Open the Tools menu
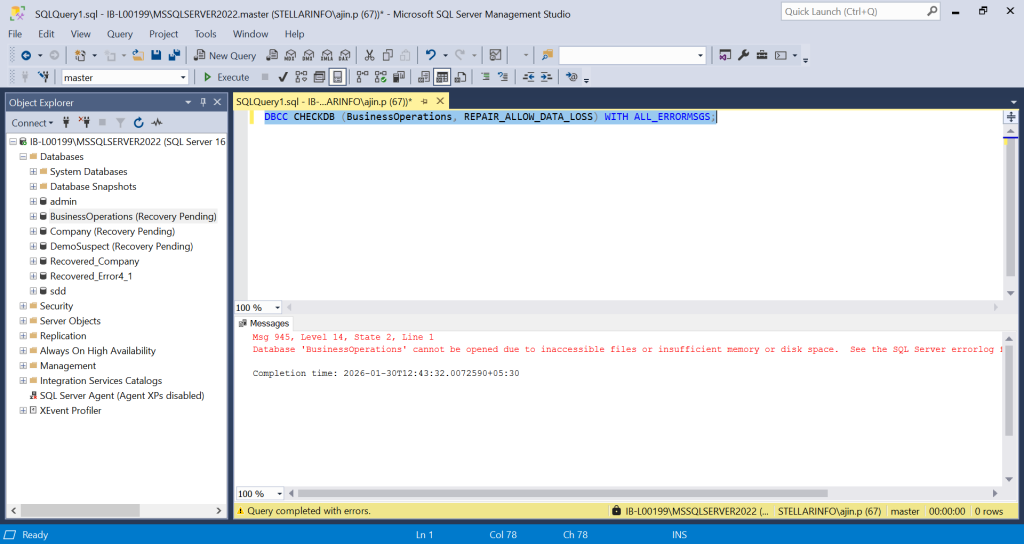The image size is (1024, 544). [205, 34]
